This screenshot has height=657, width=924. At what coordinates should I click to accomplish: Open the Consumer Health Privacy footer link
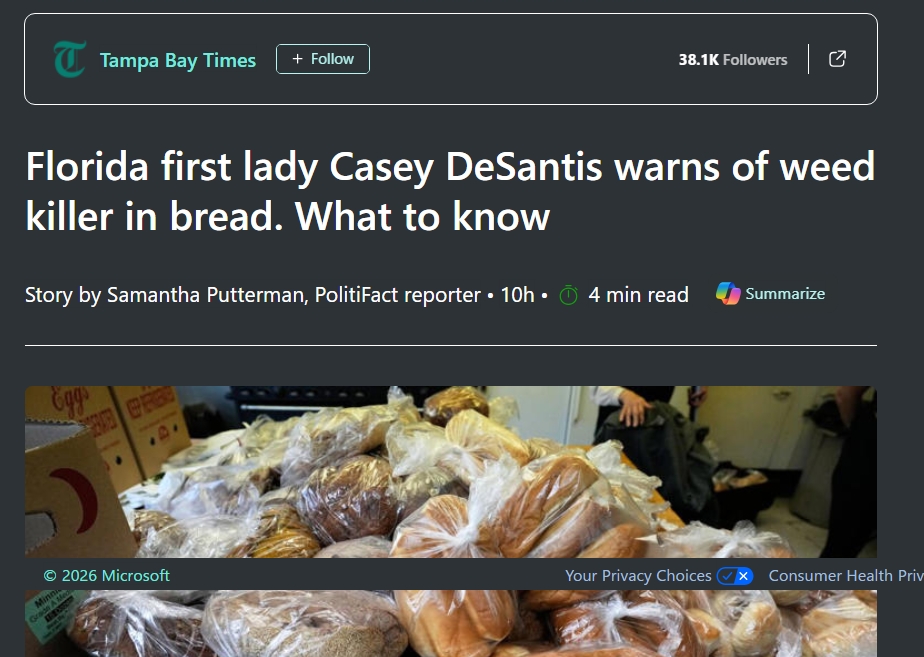(x=846, y=576)
